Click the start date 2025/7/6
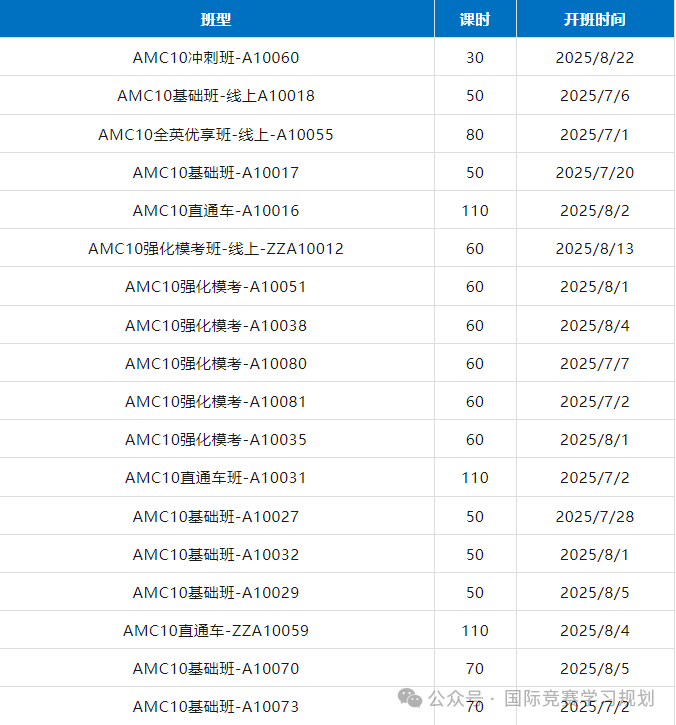Screen dimensions: 676x725 595,96
